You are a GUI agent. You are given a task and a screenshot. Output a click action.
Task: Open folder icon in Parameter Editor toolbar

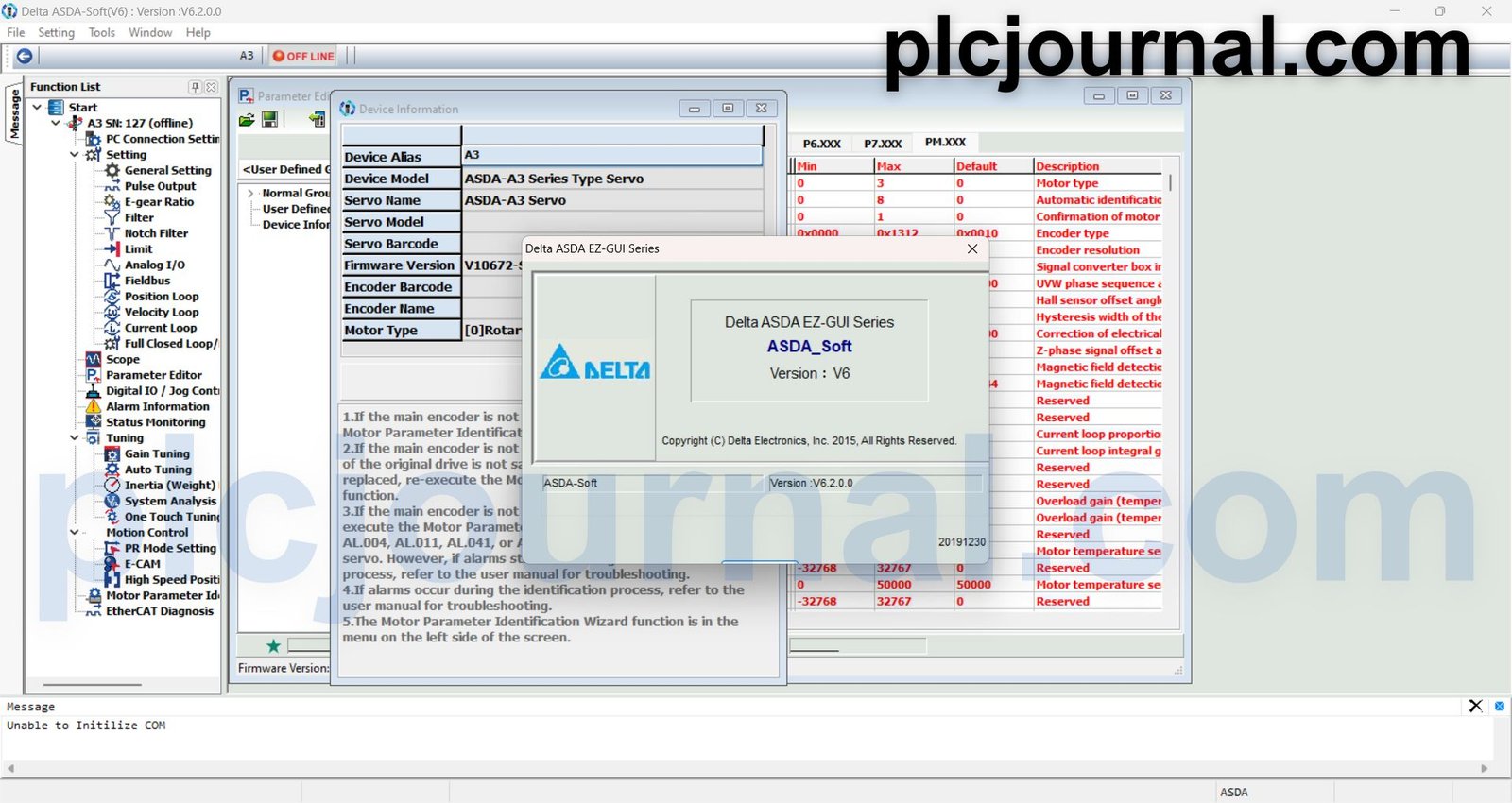(x=247, y=119)
